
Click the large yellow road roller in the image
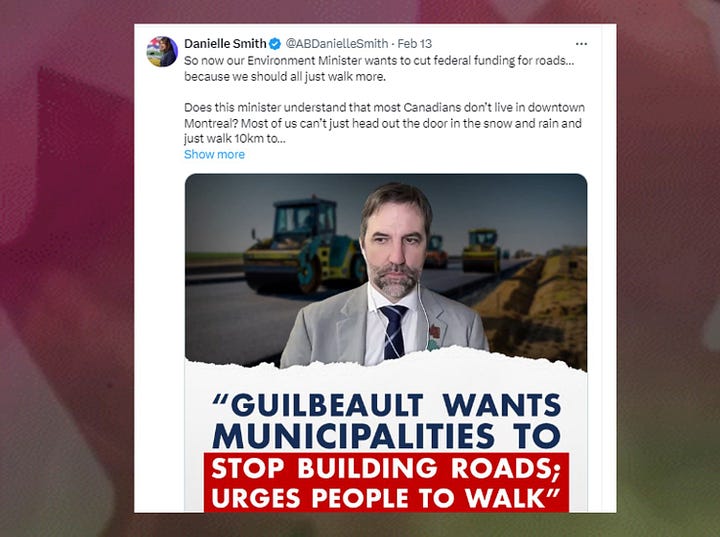click(304, 245)
